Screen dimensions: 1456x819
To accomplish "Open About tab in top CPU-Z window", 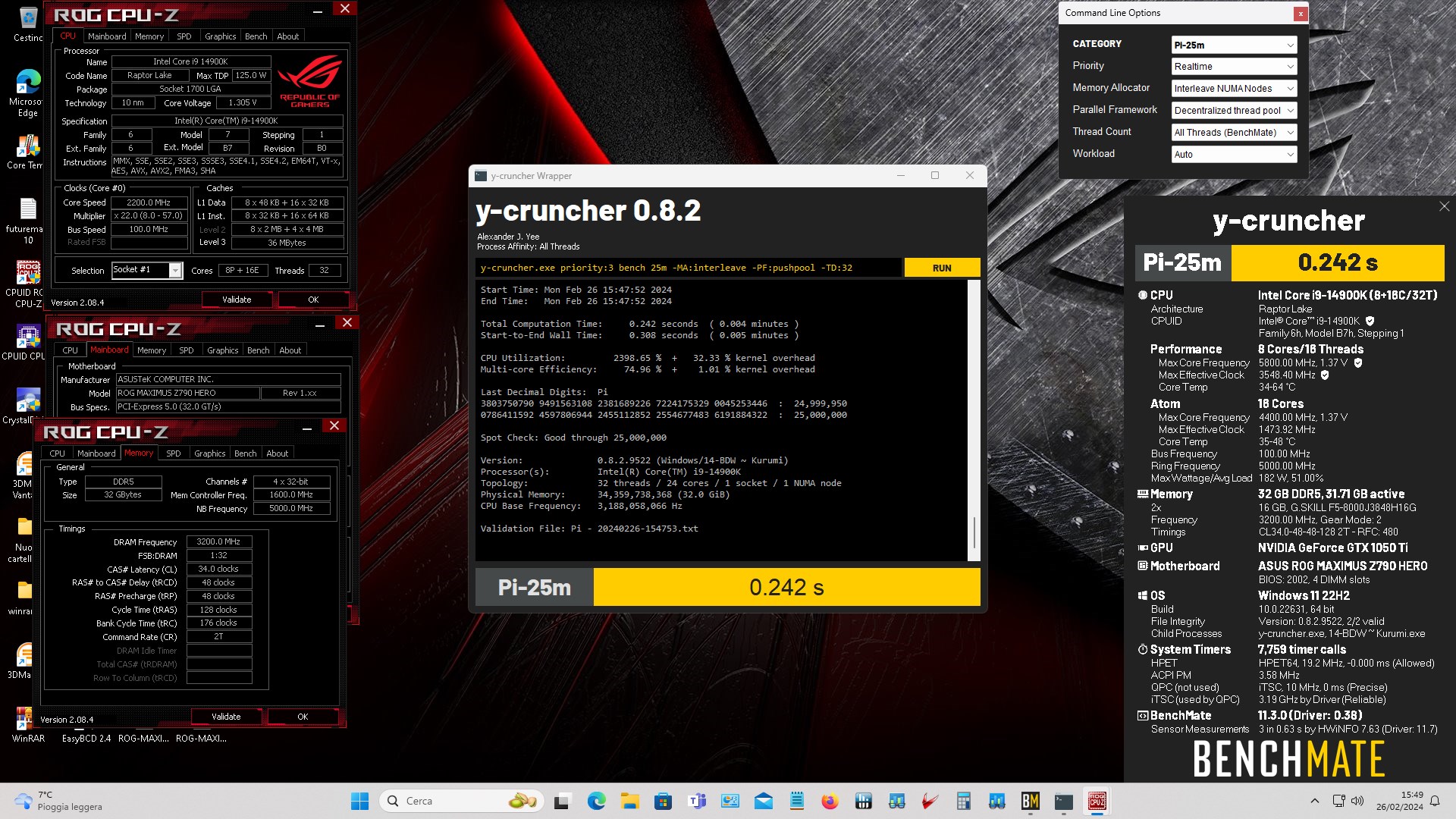I will 287,36.
